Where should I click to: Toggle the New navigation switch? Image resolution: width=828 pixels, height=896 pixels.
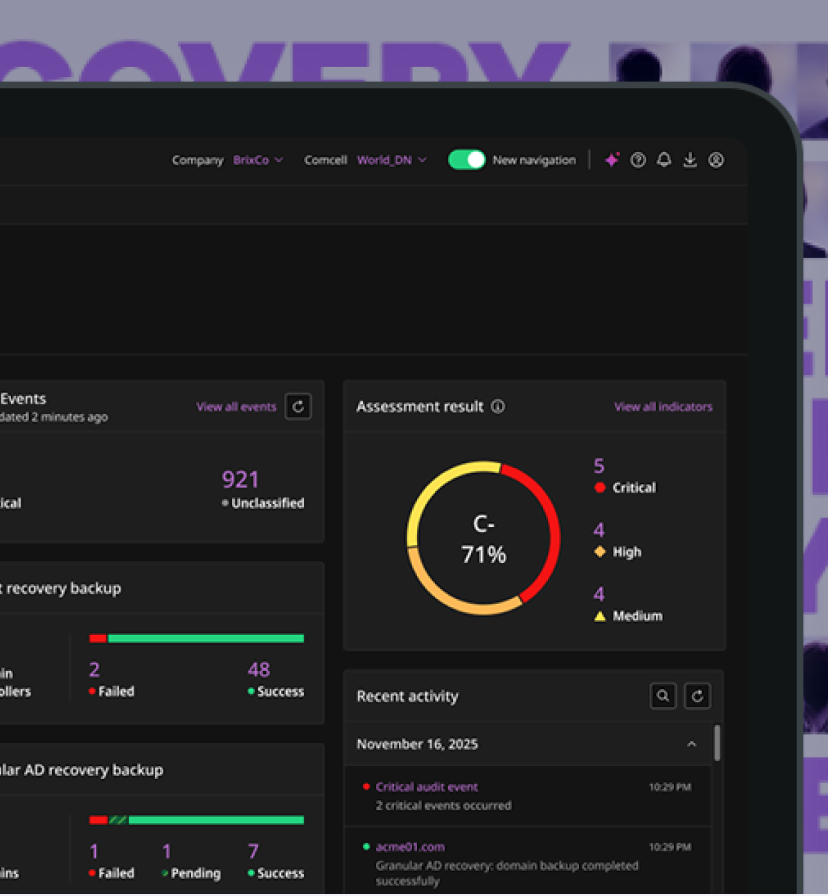[x=466, y=160]
